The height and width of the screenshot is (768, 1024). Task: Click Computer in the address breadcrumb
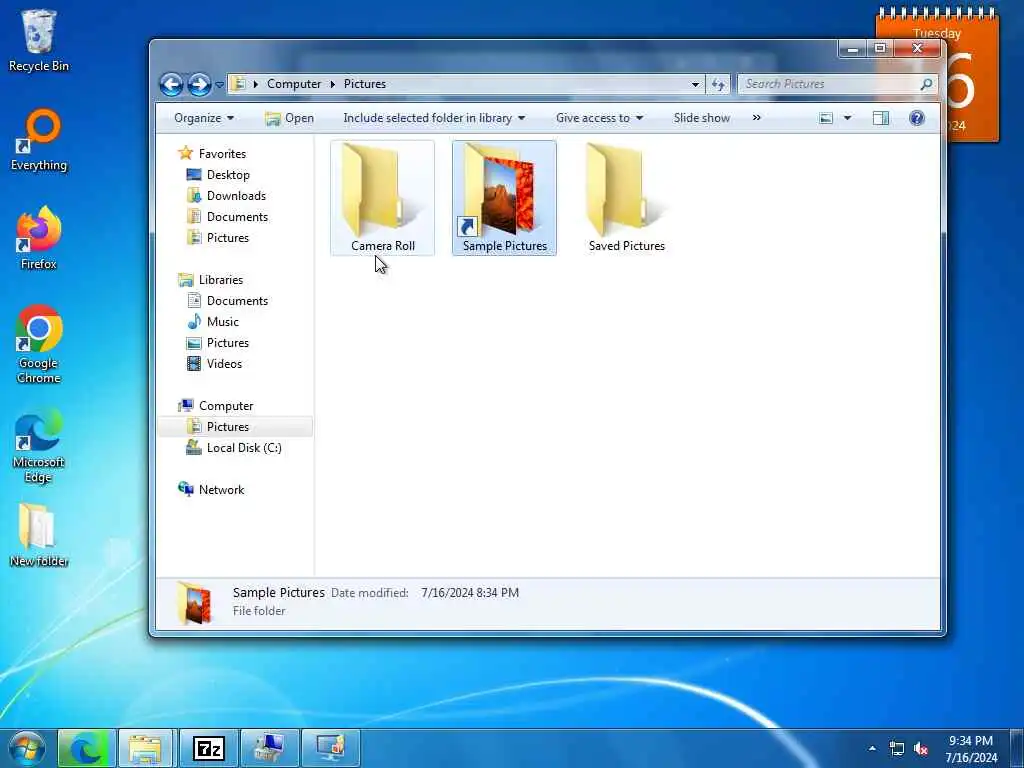294,84
